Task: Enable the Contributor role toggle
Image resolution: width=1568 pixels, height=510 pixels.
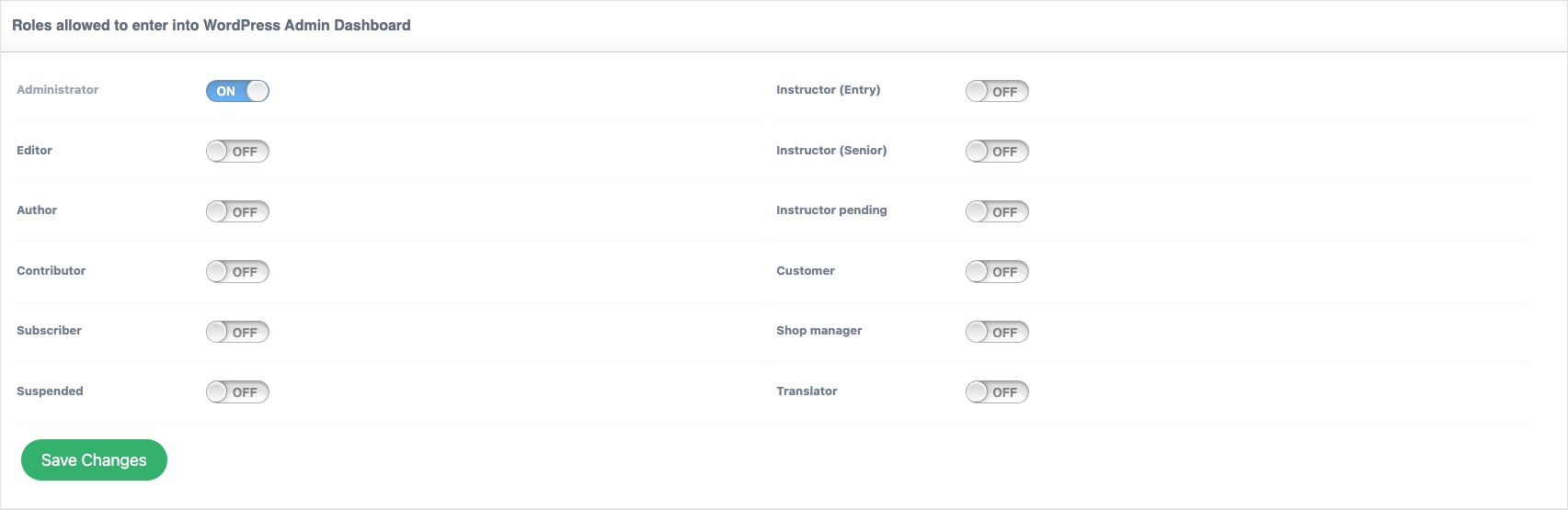Action: 237,272
